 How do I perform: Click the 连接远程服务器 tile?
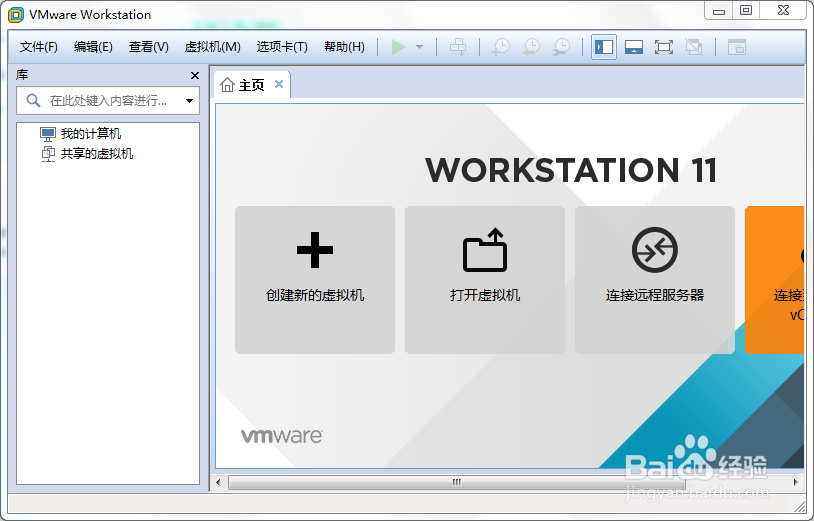point(655,280)
